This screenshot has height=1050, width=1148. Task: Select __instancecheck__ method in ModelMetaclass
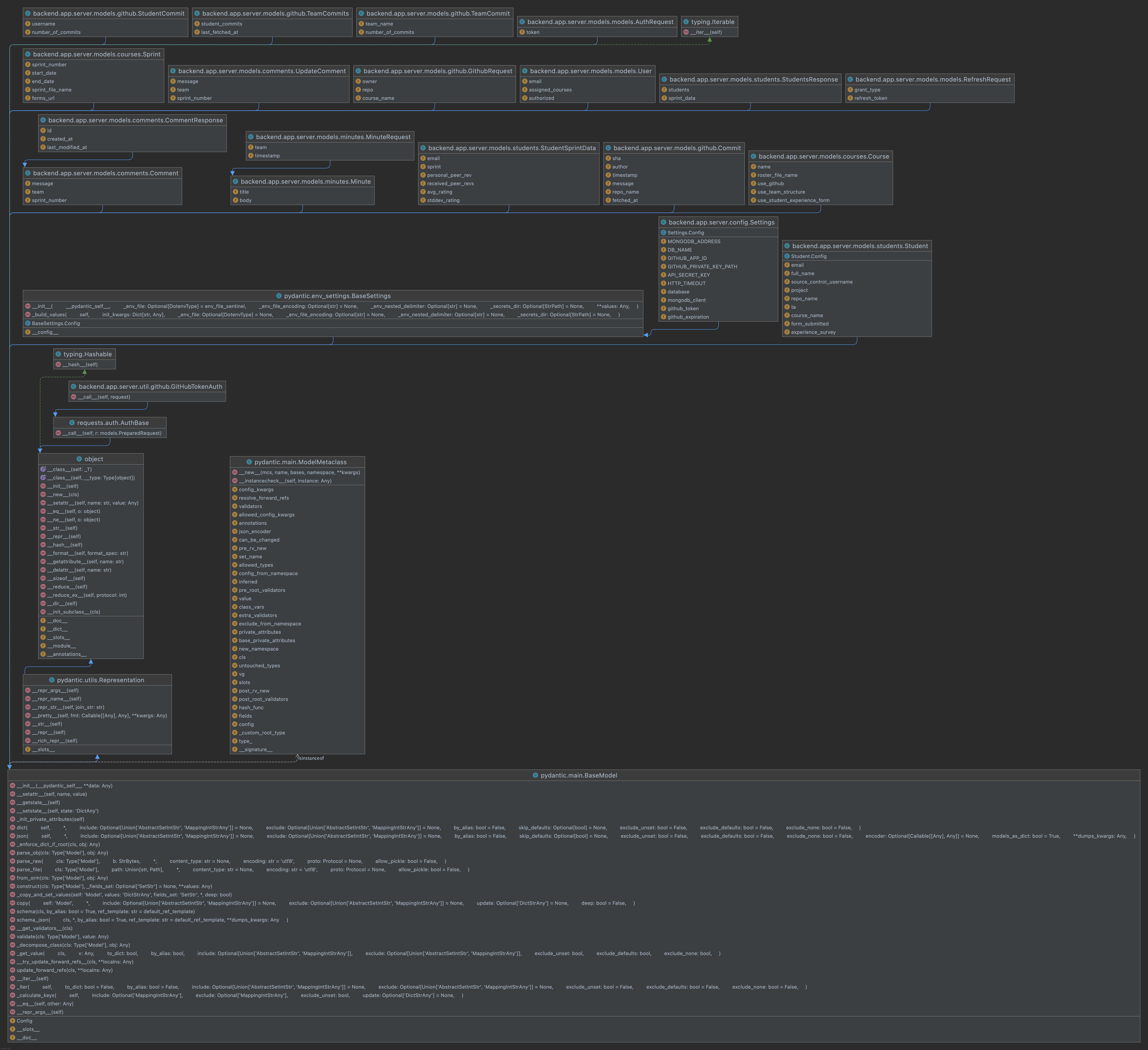click(x=285, y=481)
